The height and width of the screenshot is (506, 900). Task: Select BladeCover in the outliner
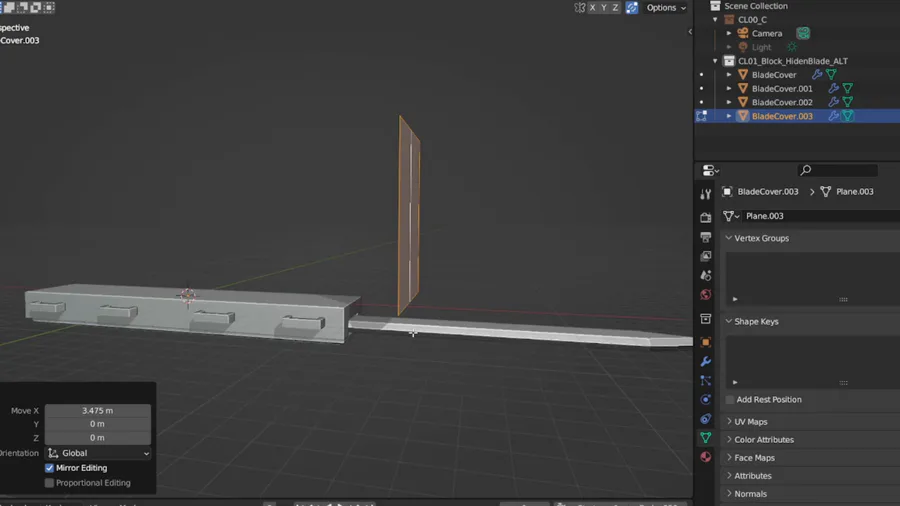[774, 75]
